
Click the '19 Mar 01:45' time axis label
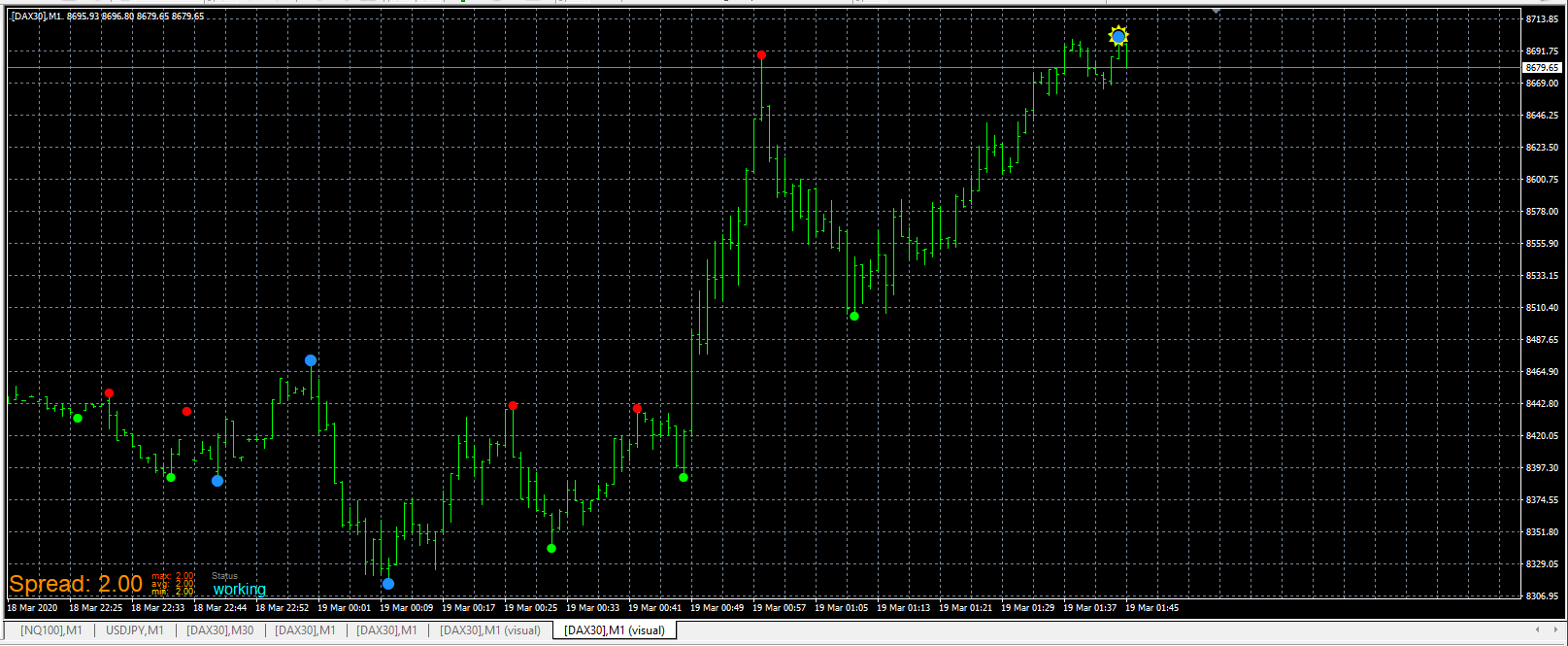point(1151,608)
